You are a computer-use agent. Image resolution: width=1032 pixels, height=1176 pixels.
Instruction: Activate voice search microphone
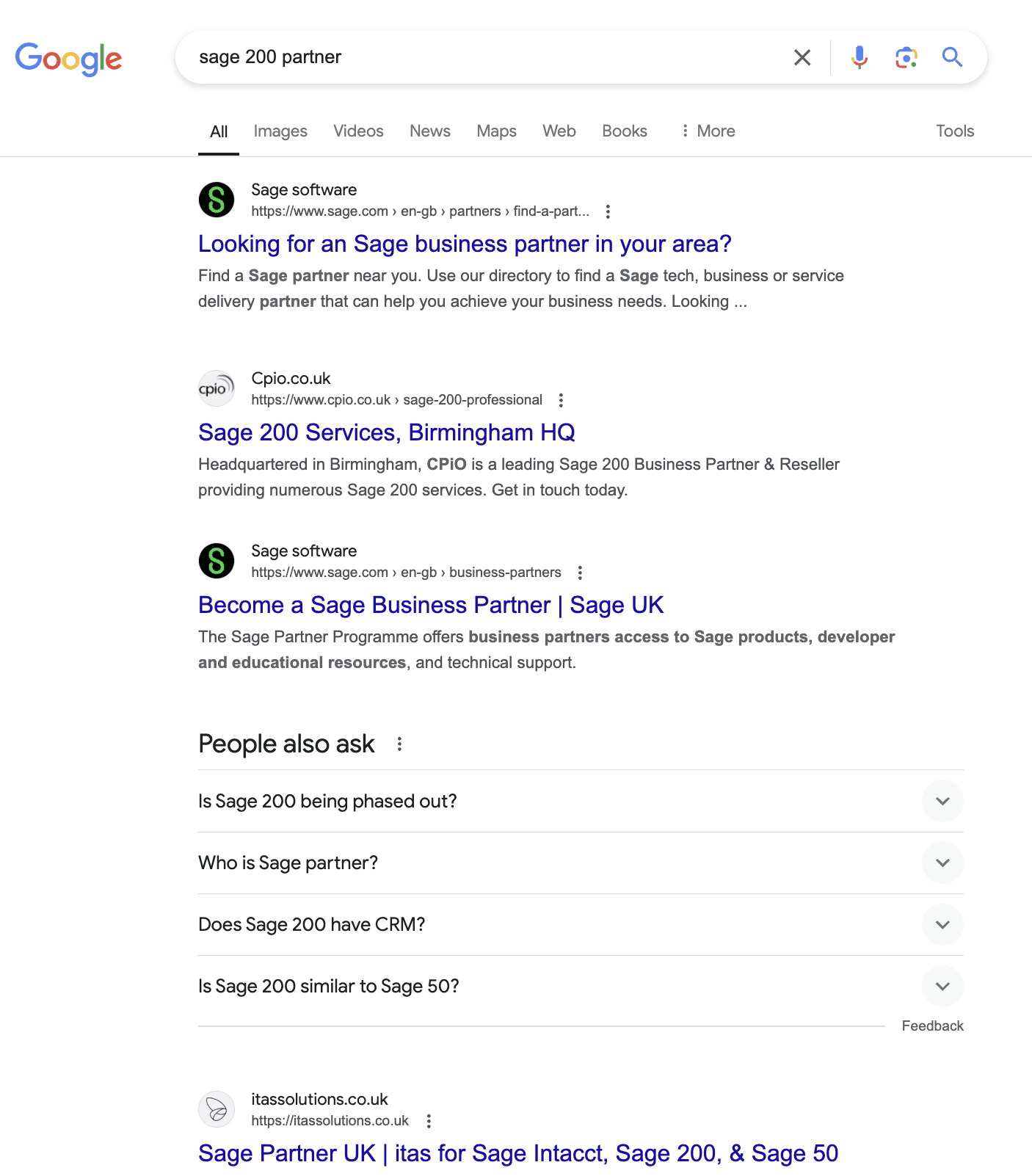[x=859, y=57]
